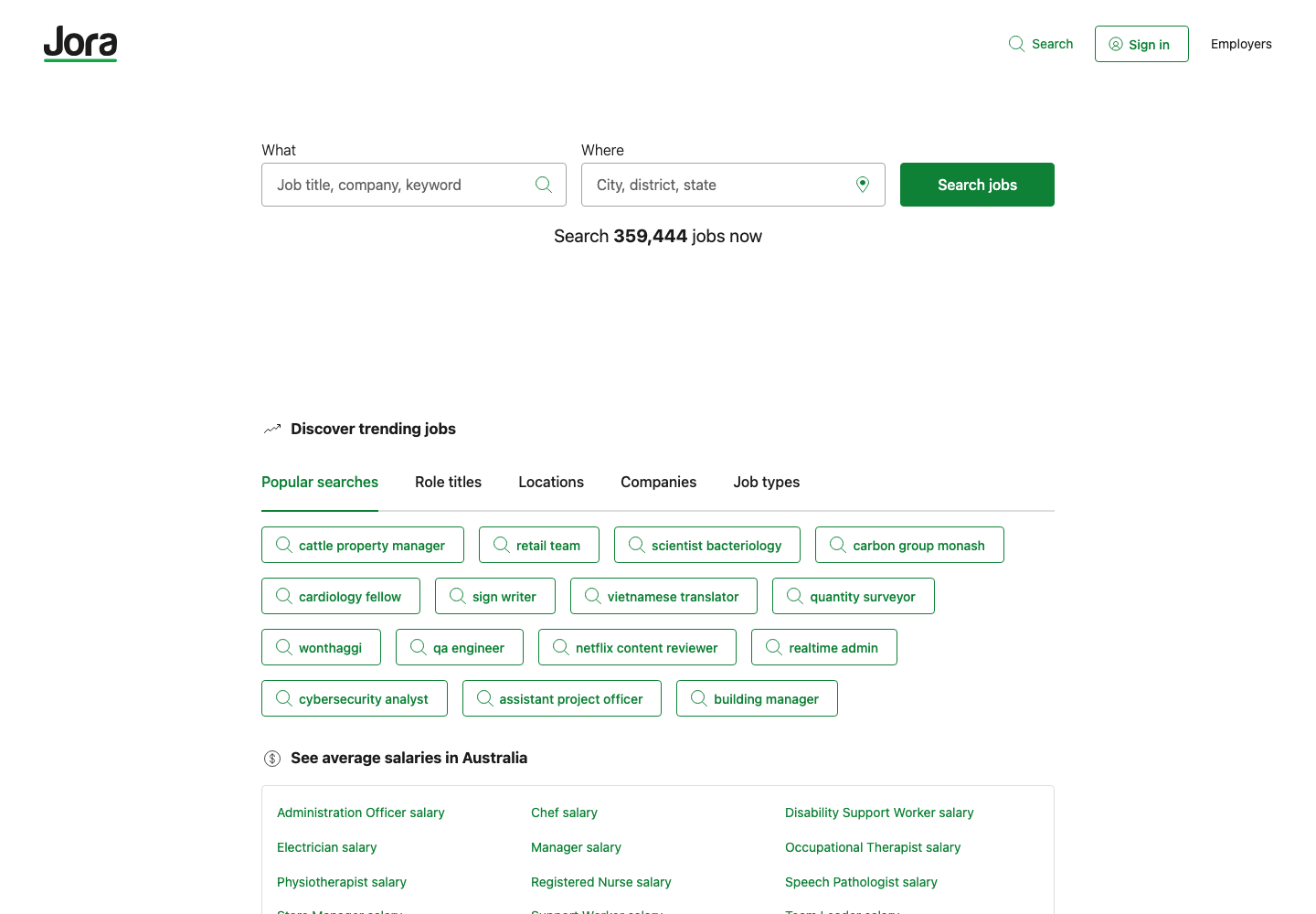Click search icon in sign writer chip

(458, 596)
